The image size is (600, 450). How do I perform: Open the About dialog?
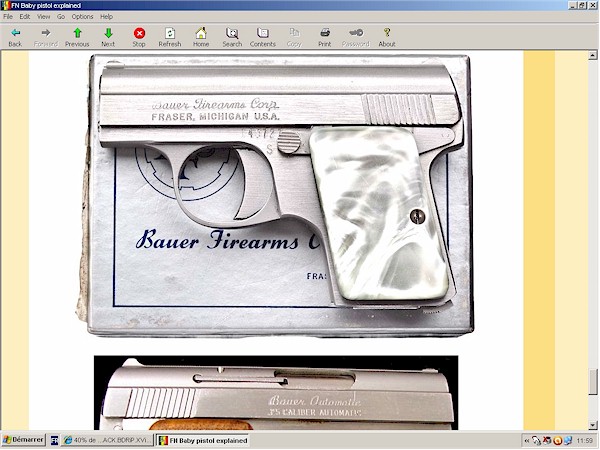point(387,38)
